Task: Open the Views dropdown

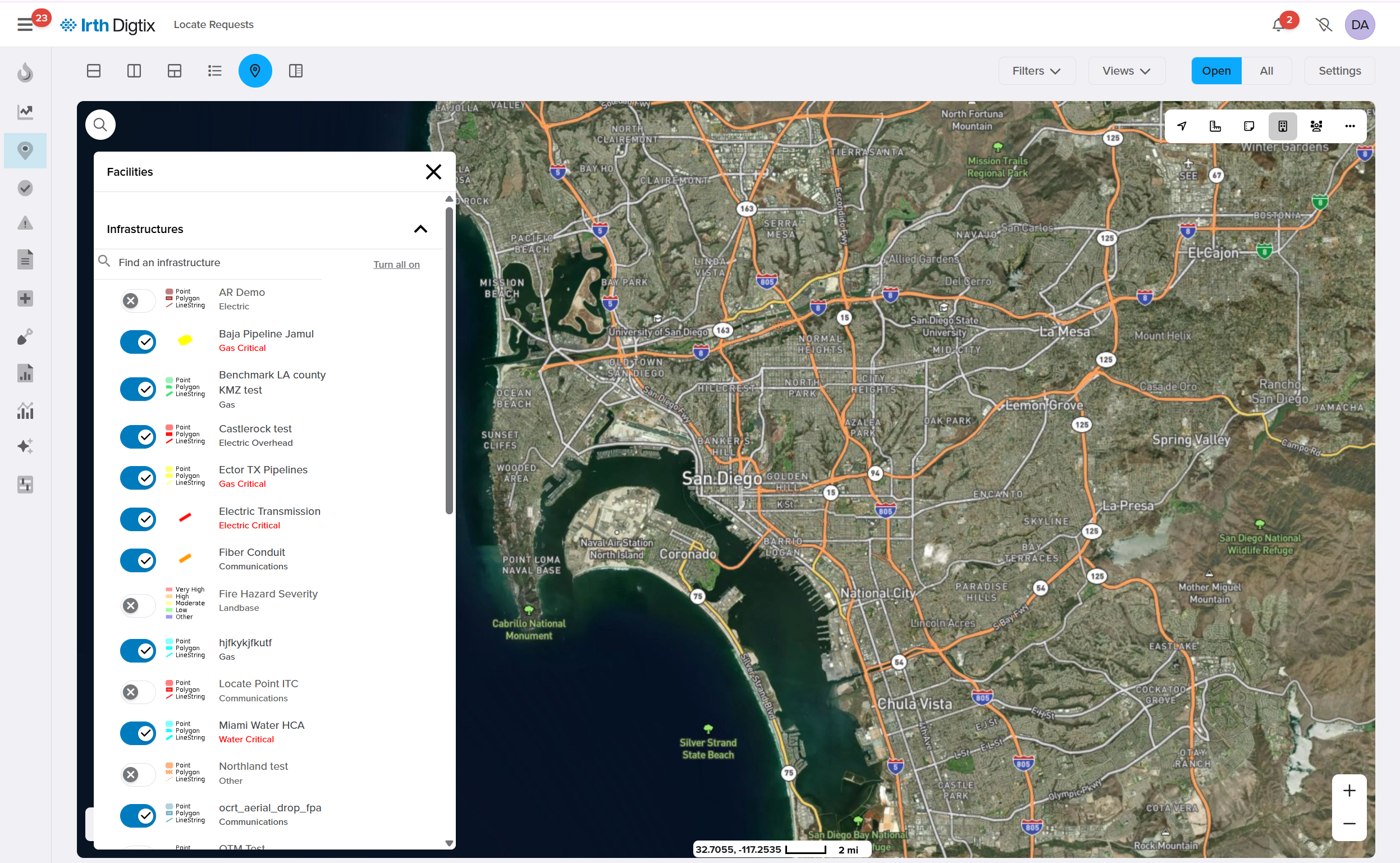Action: [x=1126, y=71]
